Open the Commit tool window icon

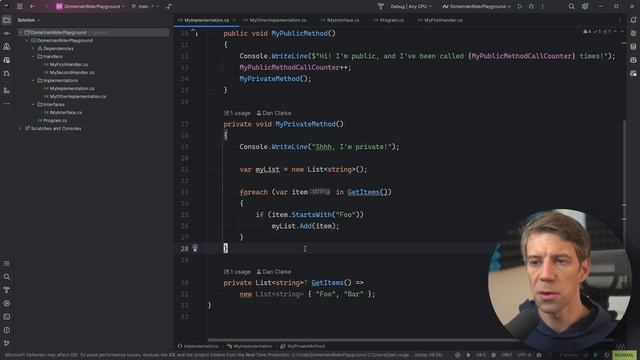[x=7, y=33]
